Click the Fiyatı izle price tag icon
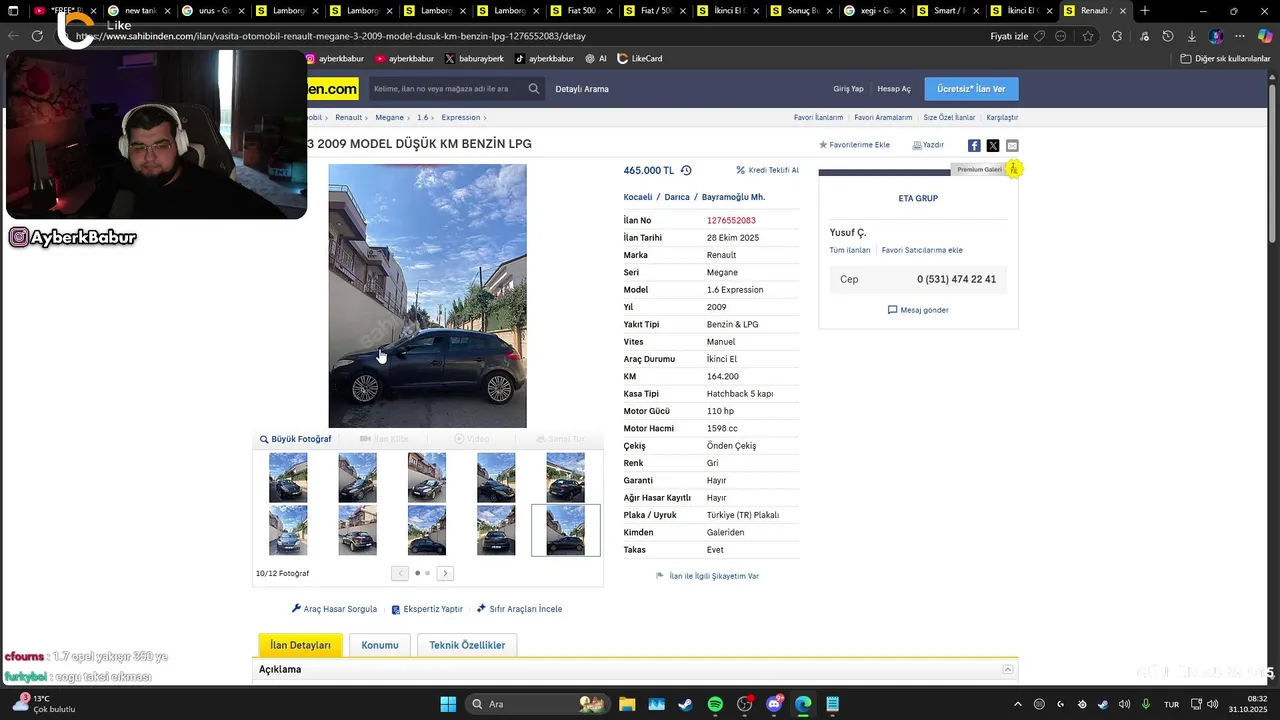Viewport: 1280px width, 720px height. [1040, 36]
